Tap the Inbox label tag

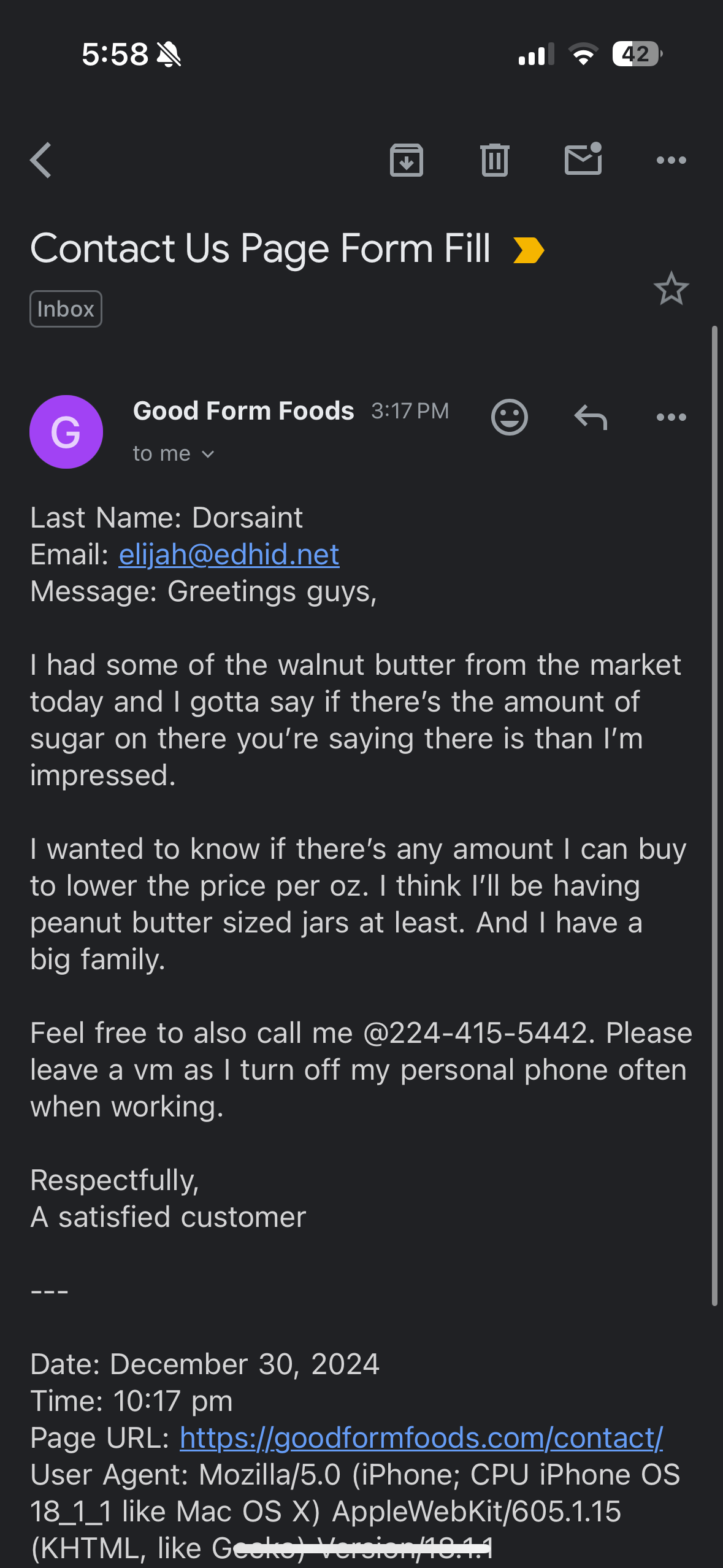(66, 309)
